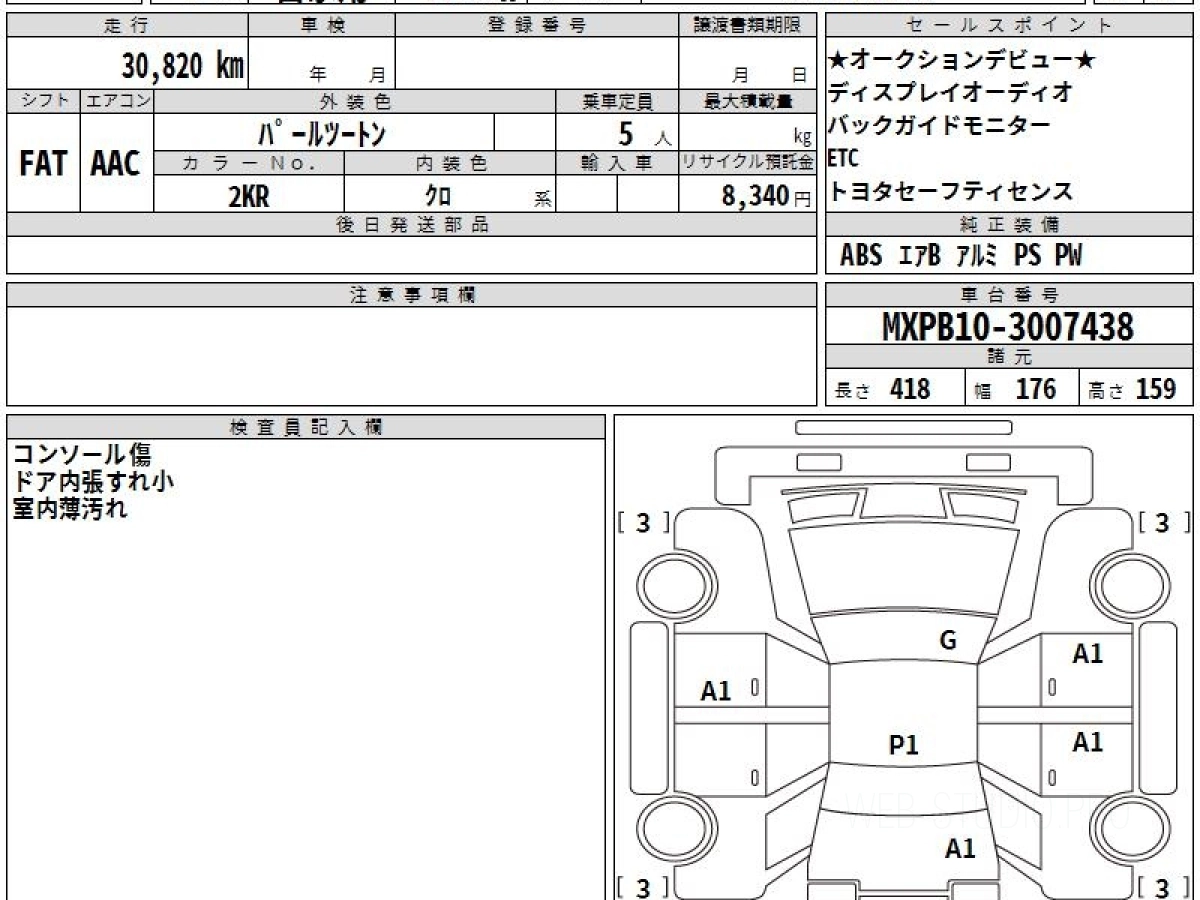Select the 後日発送部品 header
Viewport: 1200px width, 900px height.
pyautogui.click(x=411, y=225)
